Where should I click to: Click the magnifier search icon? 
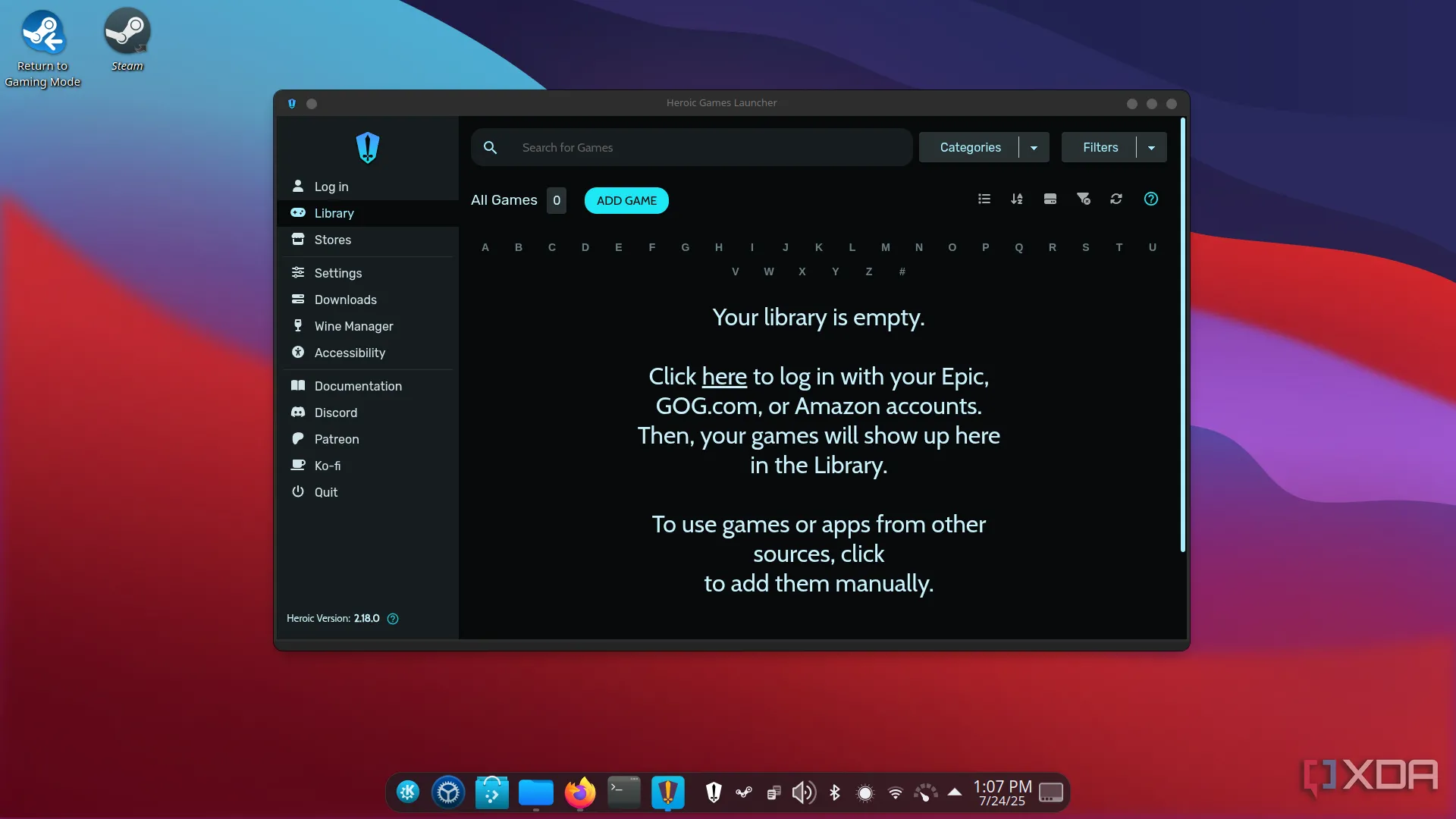point(491,147)
